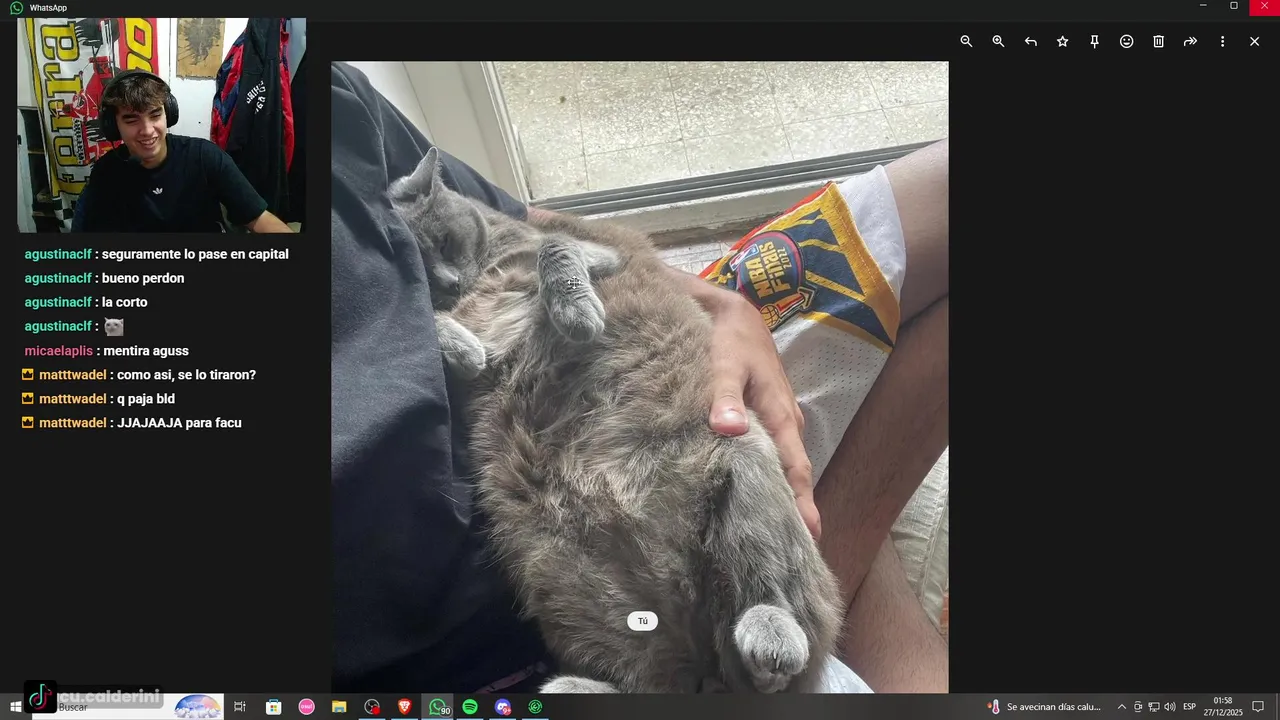Forward the photo with the arrow icon
This screenshot has height=720, width=1280.
(1190, 41)
